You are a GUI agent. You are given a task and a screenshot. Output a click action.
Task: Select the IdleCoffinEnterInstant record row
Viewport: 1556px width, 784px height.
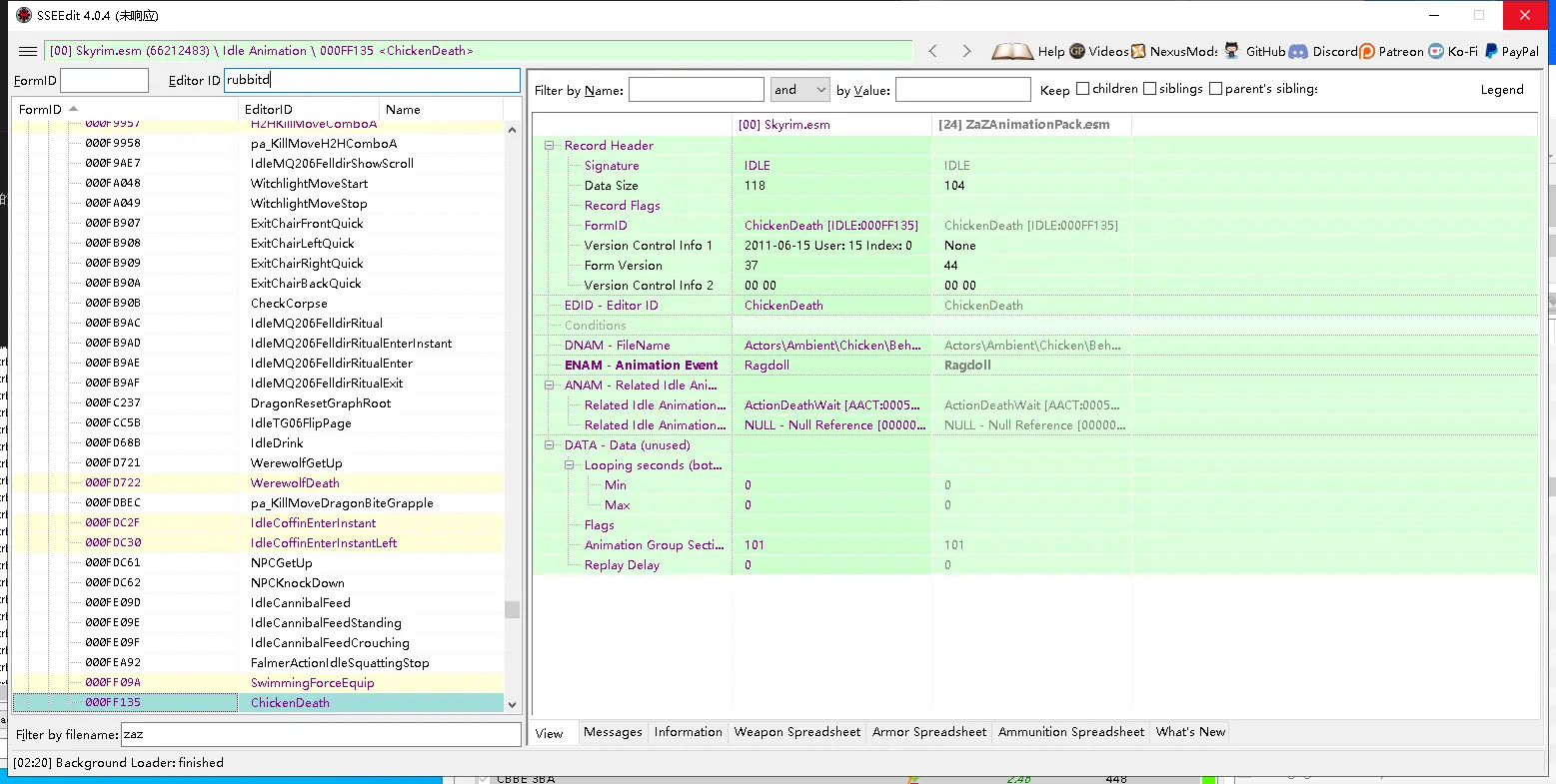(x=258, y=522)
